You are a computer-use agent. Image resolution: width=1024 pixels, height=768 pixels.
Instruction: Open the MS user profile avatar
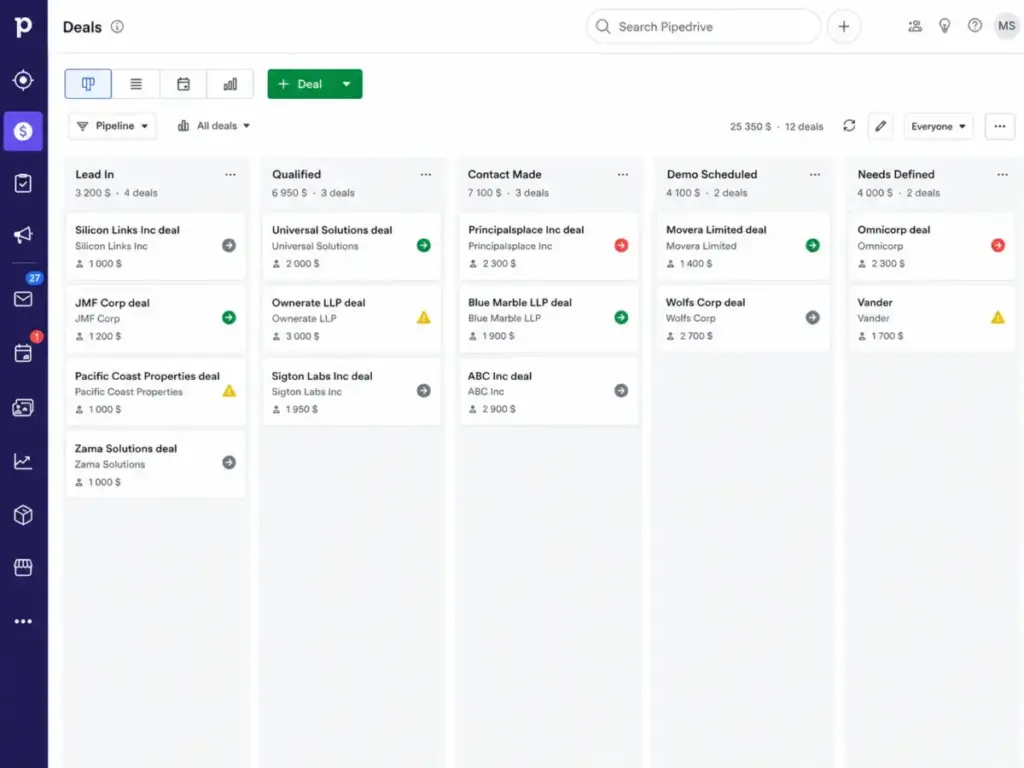pyautogui.click(x=1006, y=26)
